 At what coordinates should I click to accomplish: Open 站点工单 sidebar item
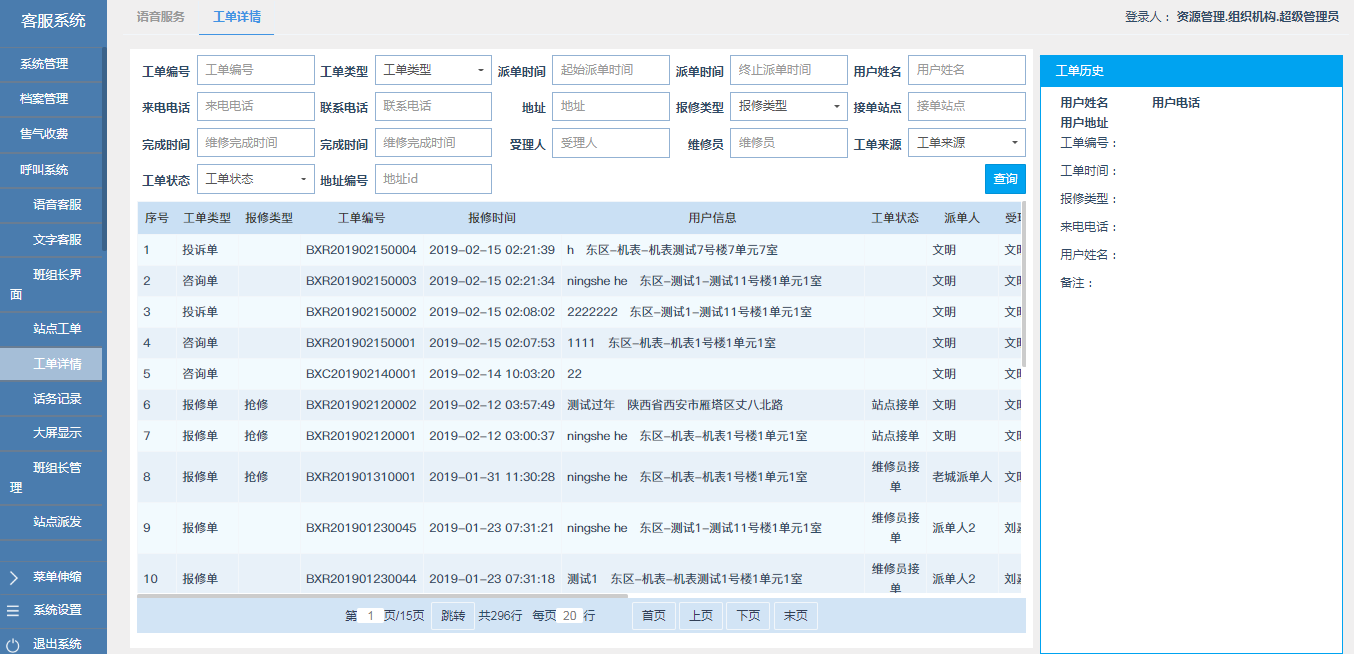51,328
